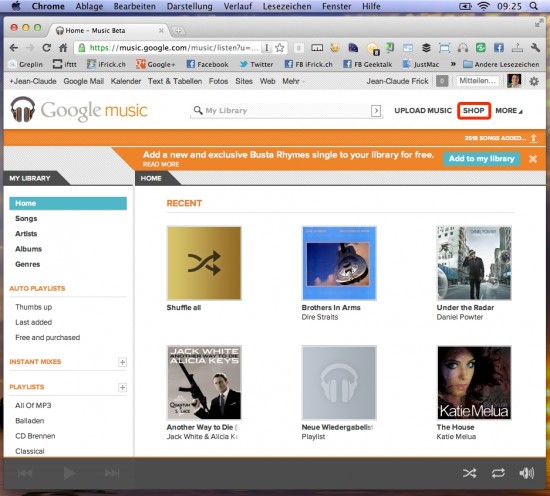
Task: Click the Wi-Fi status icon in menu bar
Action: tap(483, 6)
